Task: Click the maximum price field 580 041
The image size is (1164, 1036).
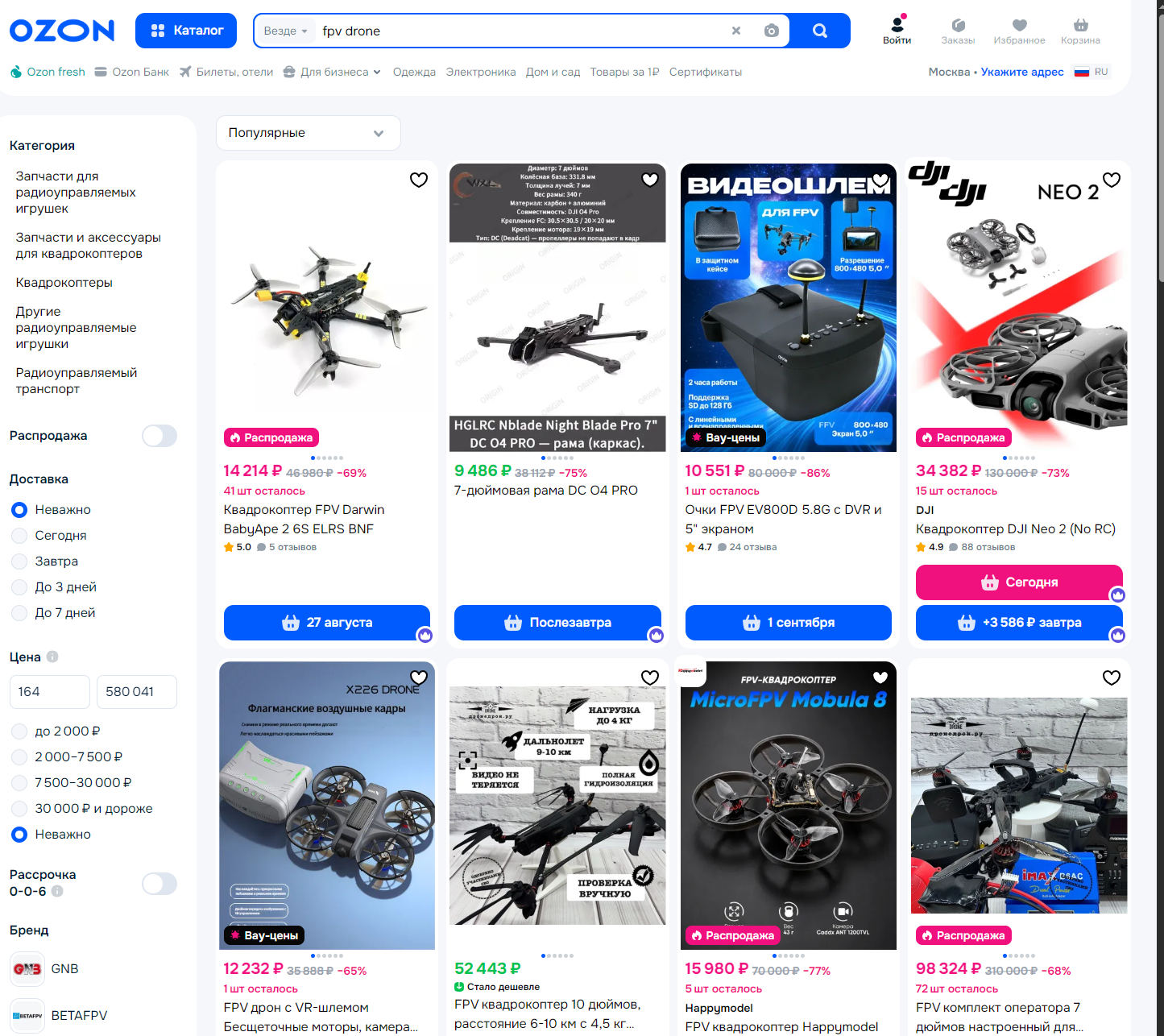Action: point(137,692)
